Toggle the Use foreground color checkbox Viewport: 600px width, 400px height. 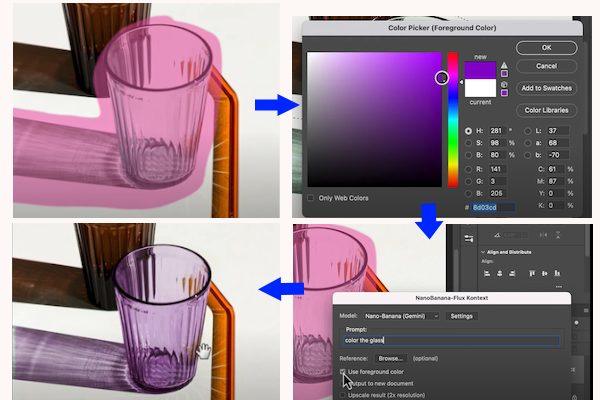click(x=341, y=372)
